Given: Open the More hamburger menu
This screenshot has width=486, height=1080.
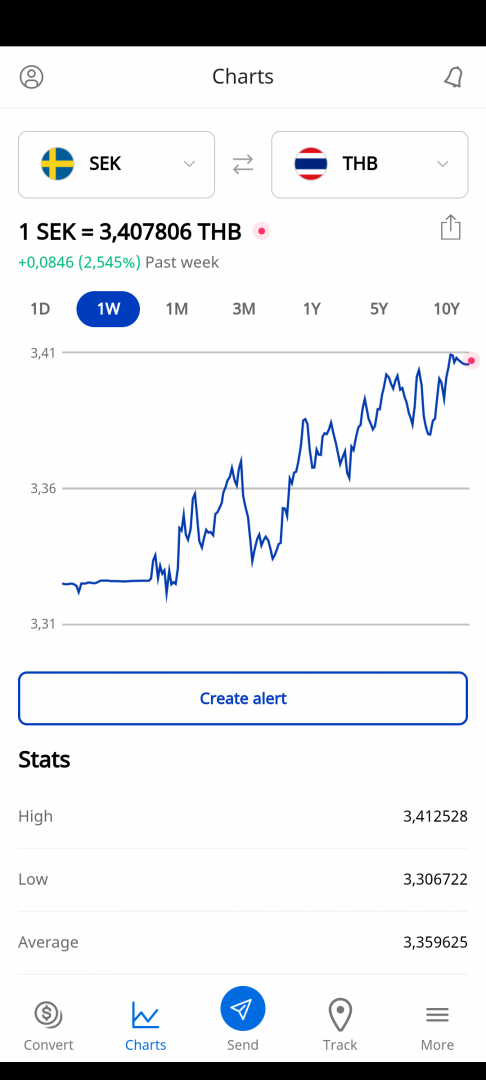Looking at the screenshot, I should point(437,1015).
